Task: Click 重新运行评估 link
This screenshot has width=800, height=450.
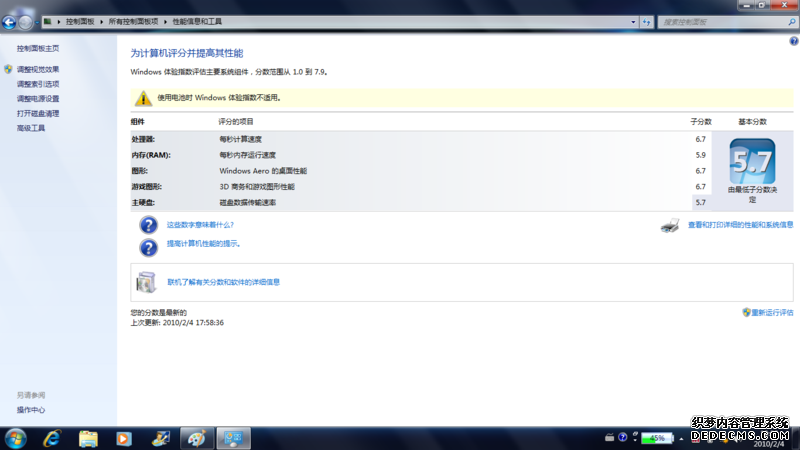Action: (772, 313)
